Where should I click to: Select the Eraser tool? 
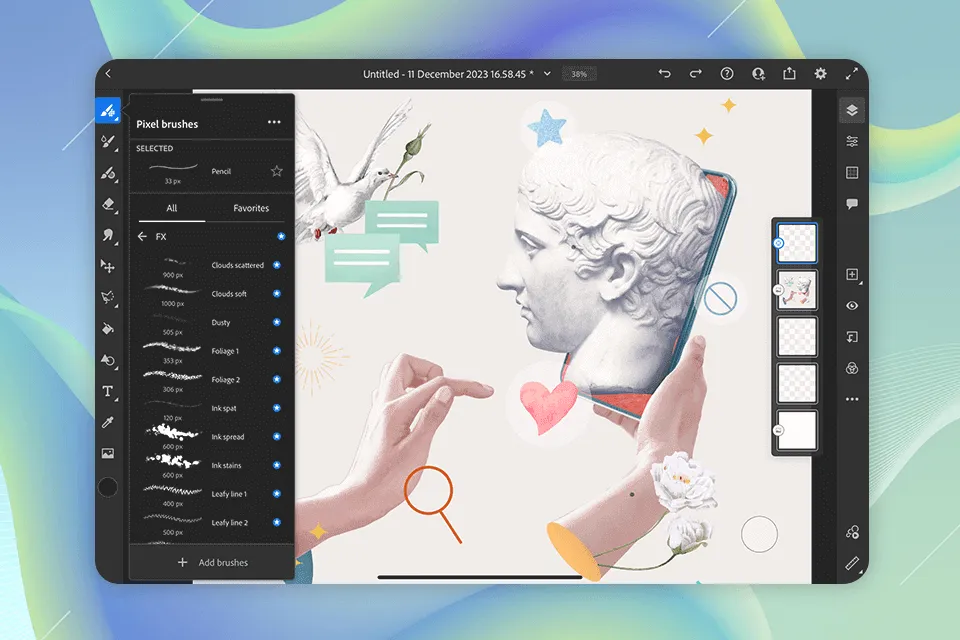coord(108,204)
